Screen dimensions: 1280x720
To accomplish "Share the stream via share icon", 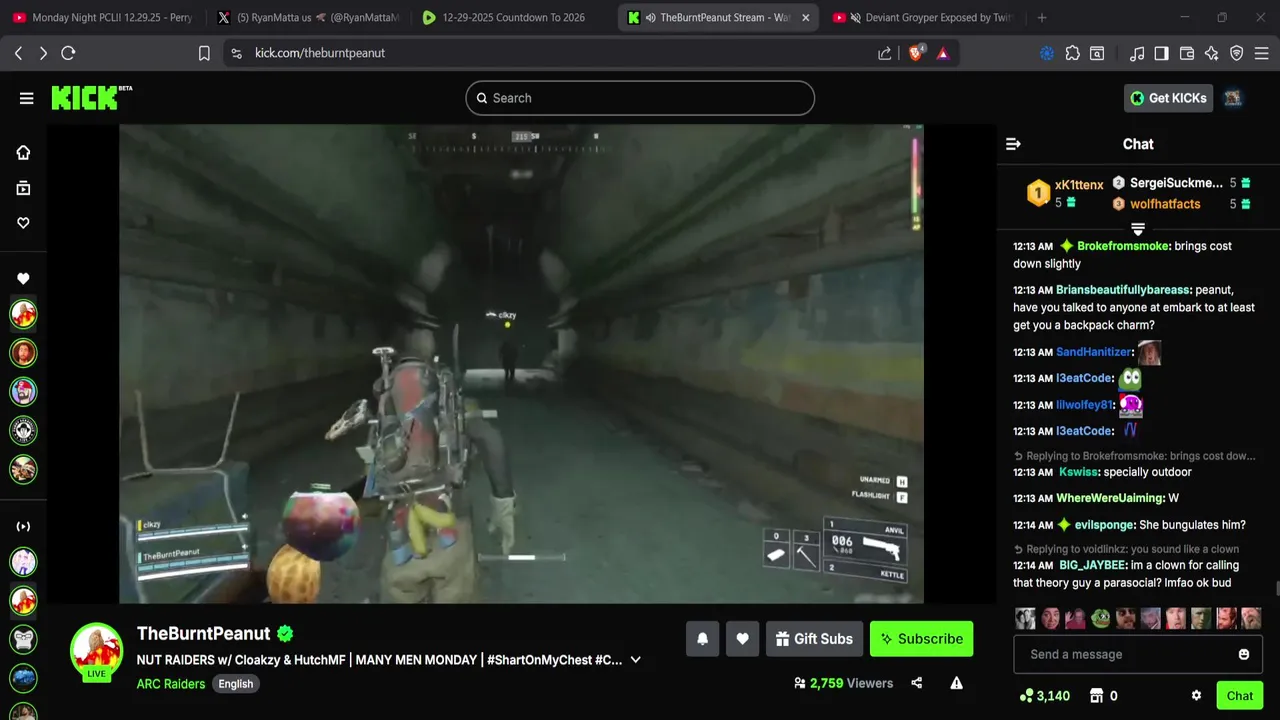I will click(917, 683).
